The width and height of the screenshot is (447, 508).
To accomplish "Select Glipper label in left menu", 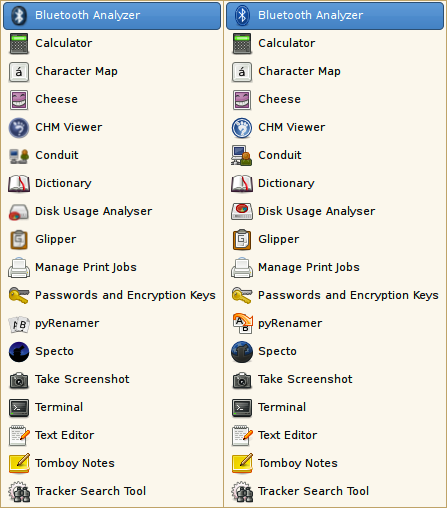I will pyautogui.click(x=56, y=240).
